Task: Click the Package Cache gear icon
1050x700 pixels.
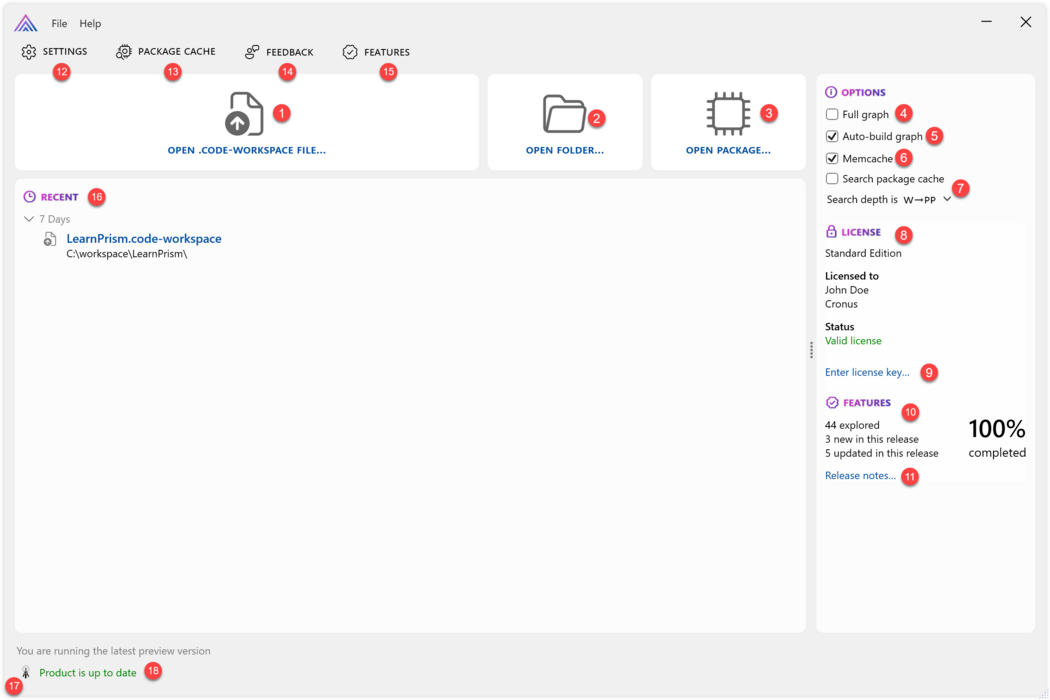Action: [x=124, y=52]
